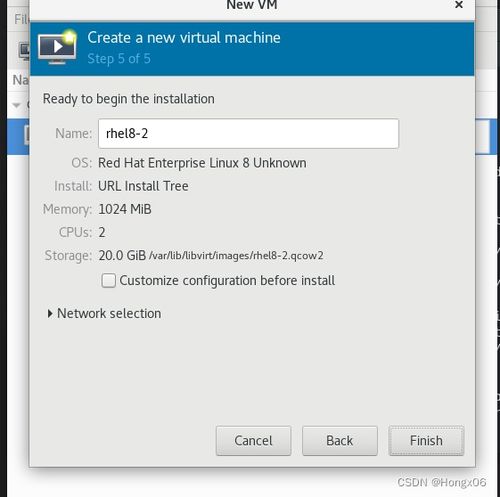Click the Finish button
This screenshot has width=500, height=497.
click(426, 441)
